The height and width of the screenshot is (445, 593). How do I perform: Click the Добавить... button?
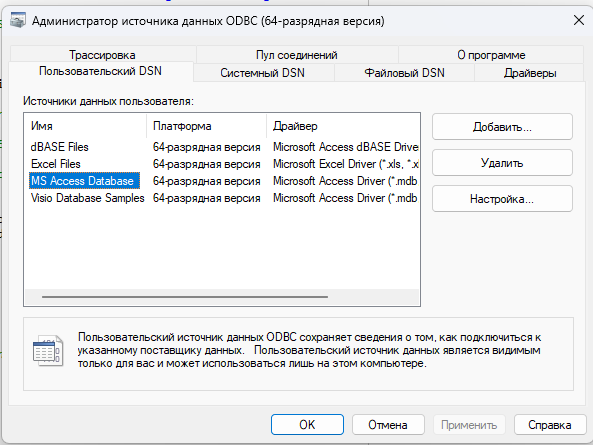(x=502, y=127)
